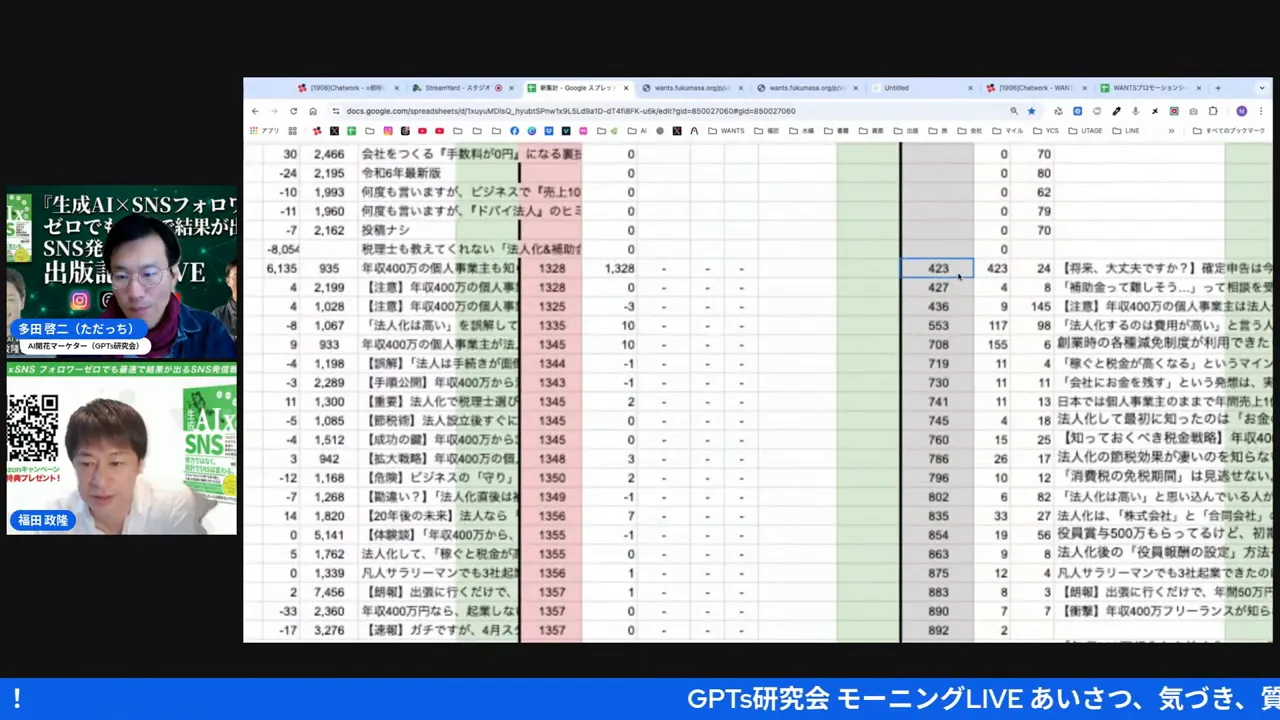Click the search icon in the address bar

pos(1016,111)
